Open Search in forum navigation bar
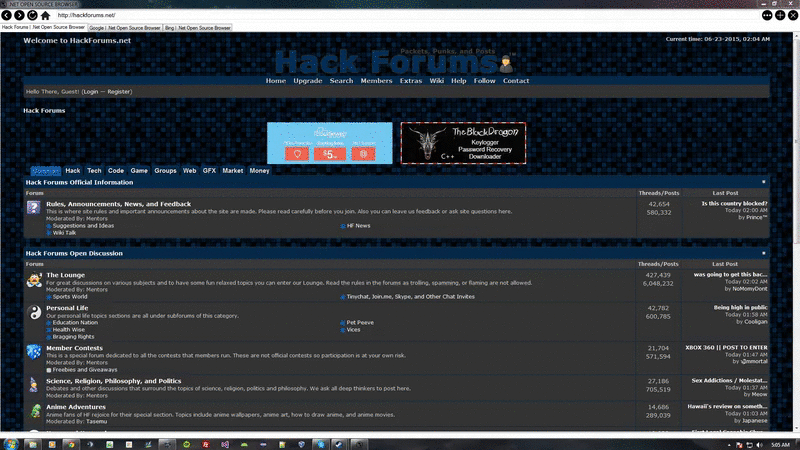The height and width of the screenshot is (450, 800). point(341,81)
